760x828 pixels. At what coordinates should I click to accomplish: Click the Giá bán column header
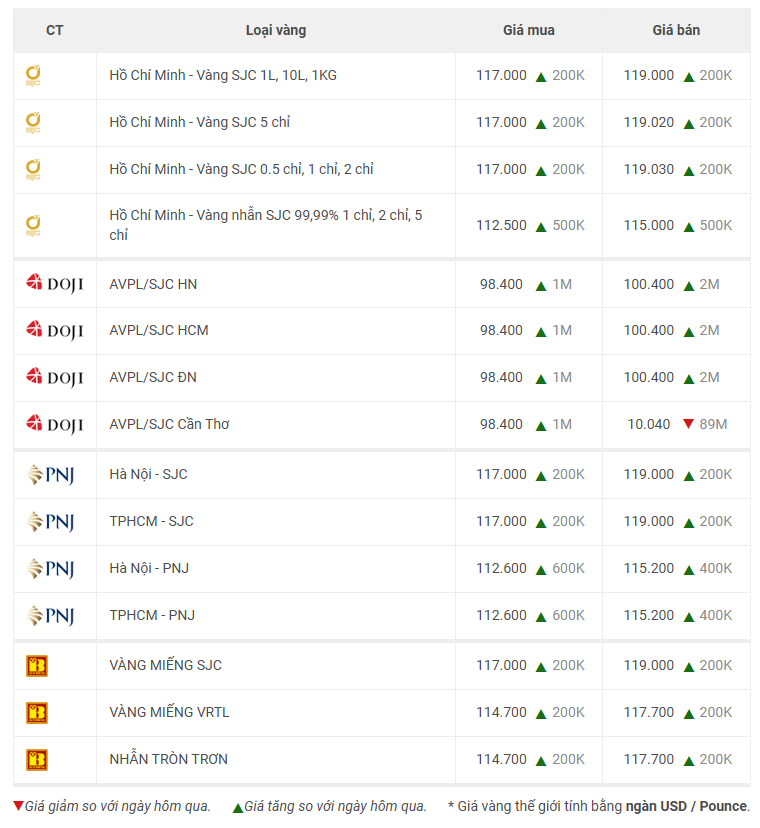(676, 31)
